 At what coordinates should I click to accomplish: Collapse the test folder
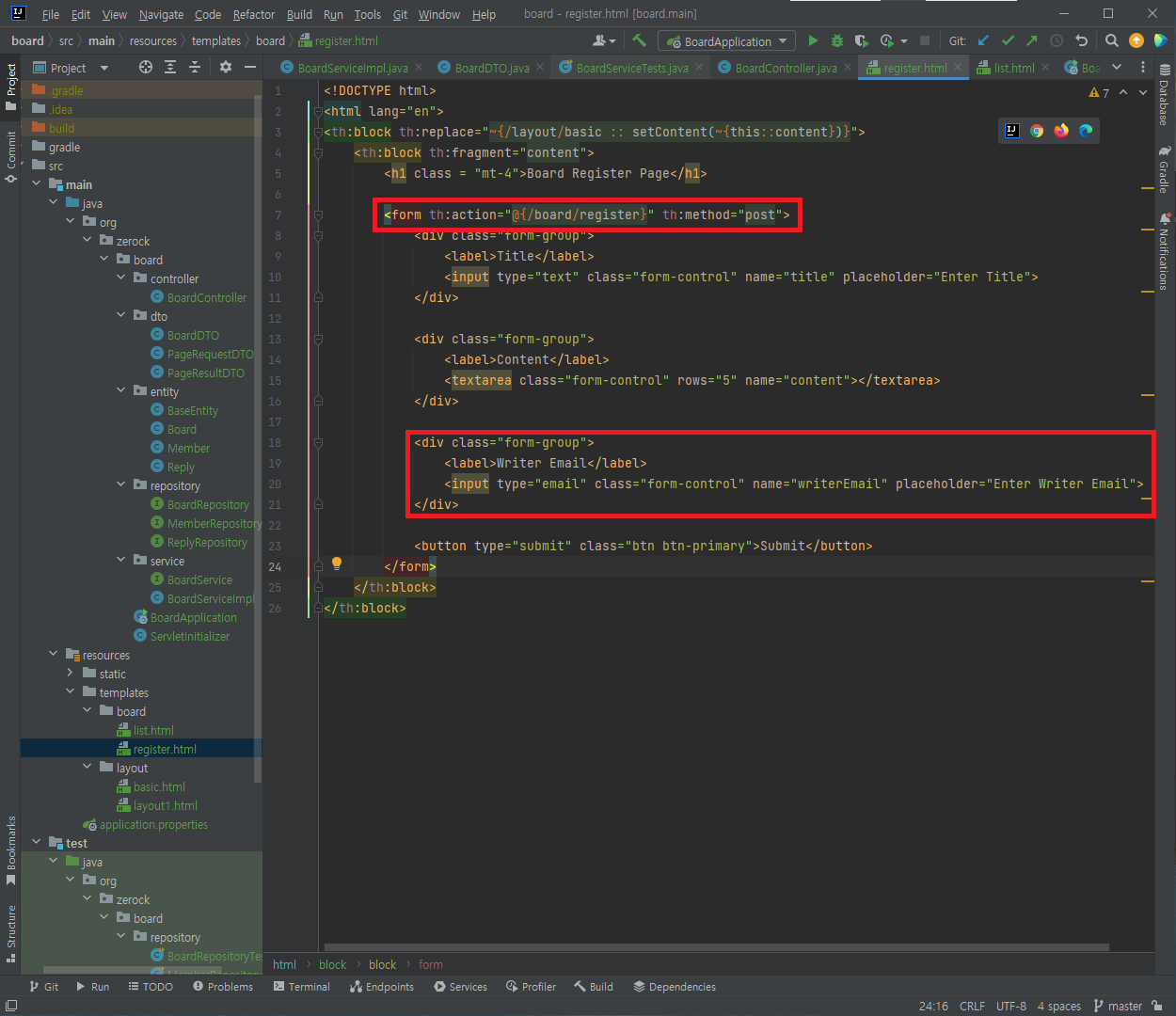click(36, 842)
